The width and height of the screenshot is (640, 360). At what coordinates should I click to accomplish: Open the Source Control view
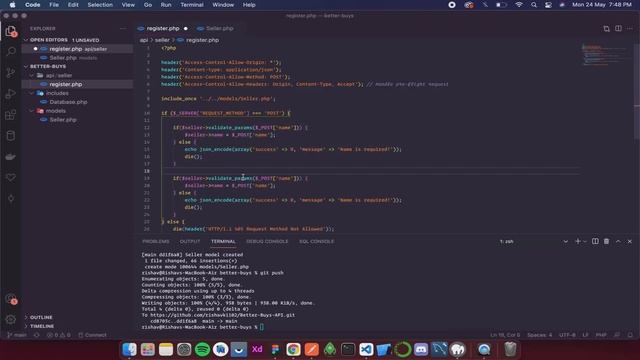click(x=11, y=73)
